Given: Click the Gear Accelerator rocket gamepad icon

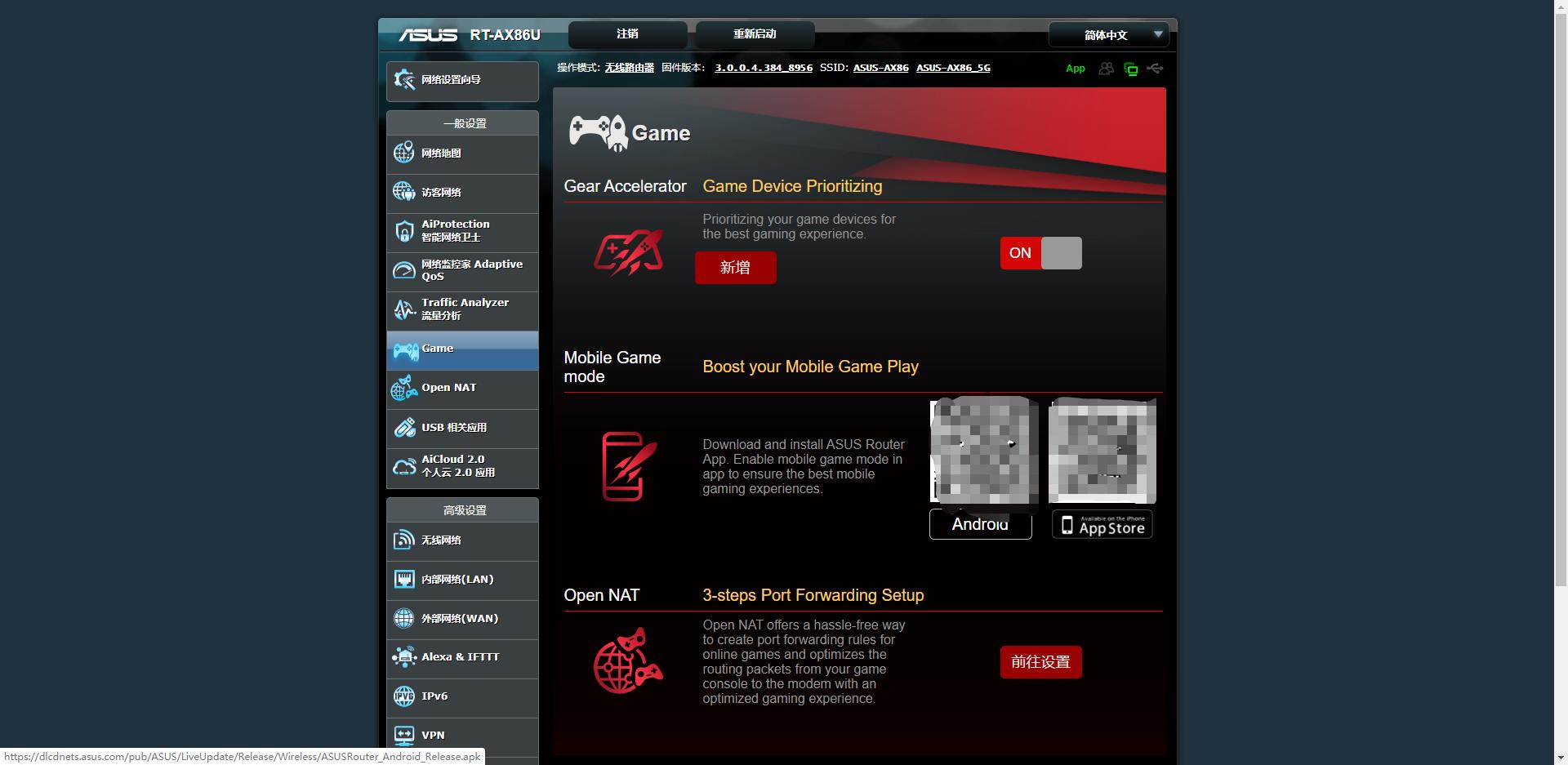Looking at the screenshot, I should pyautogui.click(x=628, y=252).
